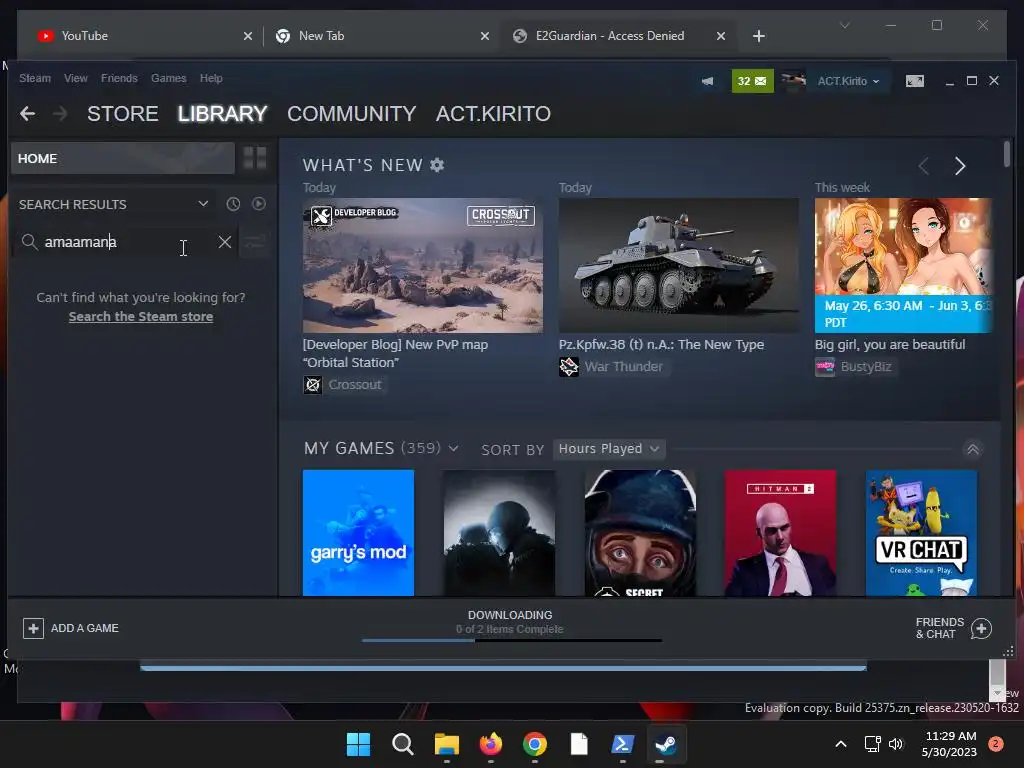
Task: Close the New Tab browser tab
Action: (485, 36)
